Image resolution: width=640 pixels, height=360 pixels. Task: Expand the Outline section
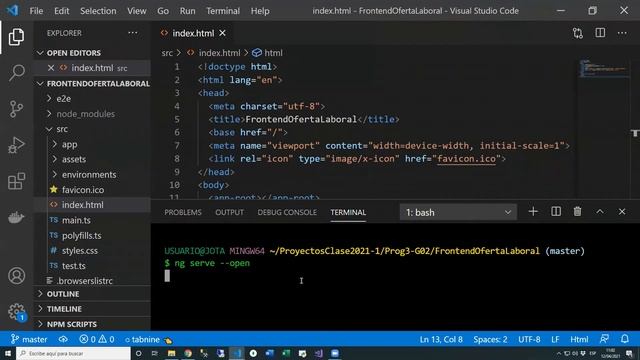pyautogui.click(x=63, y=294)
